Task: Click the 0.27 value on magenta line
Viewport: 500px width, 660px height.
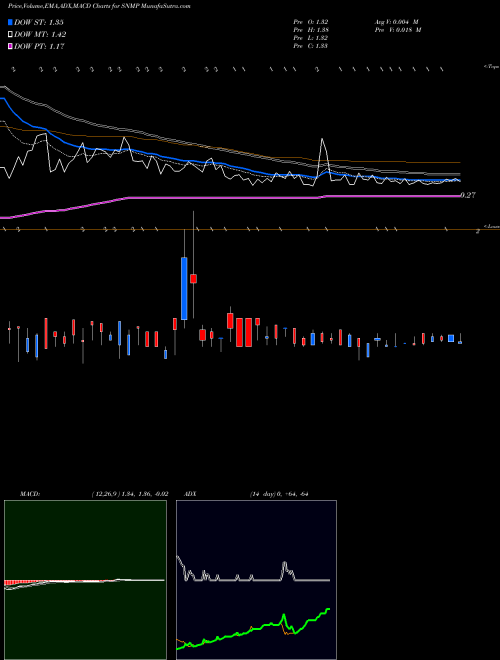Action: click(468, 195)
